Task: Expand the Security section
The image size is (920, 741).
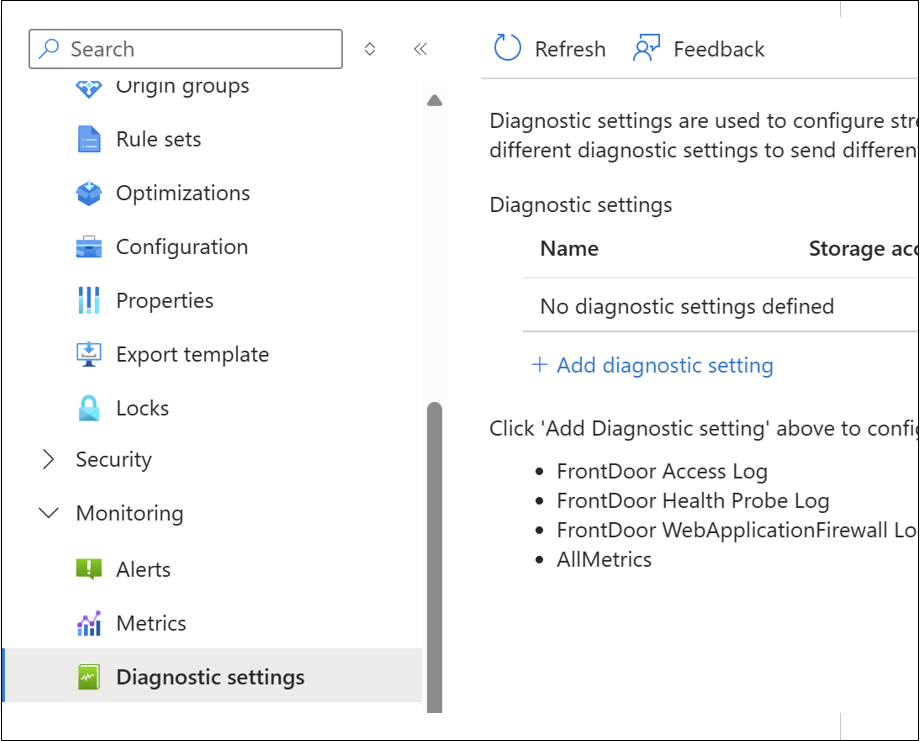Action: [48, 460]
